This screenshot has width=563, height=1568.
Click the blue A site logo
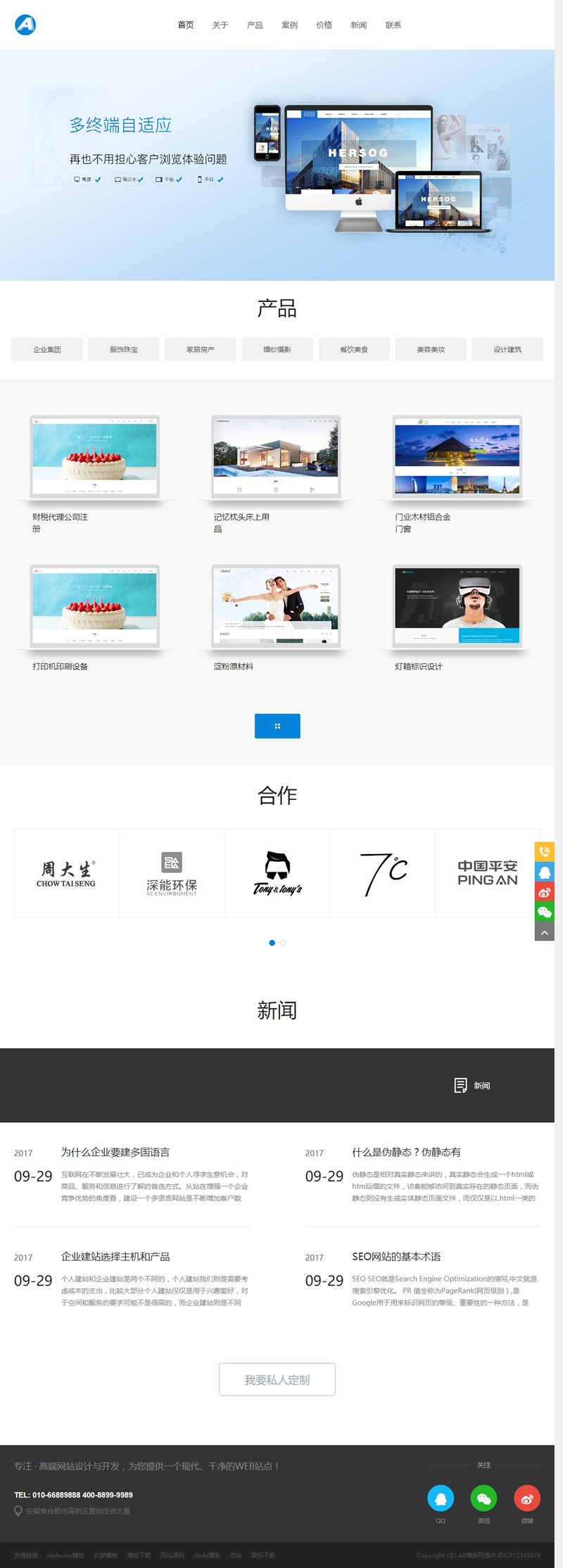pos(25,25)
